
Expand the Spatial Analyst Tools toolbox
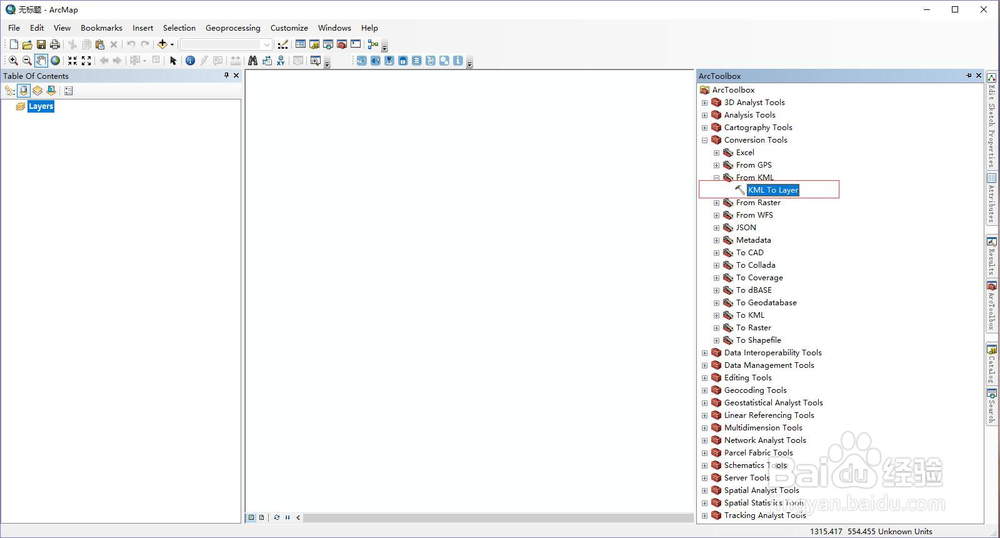[x=705, y=491]
